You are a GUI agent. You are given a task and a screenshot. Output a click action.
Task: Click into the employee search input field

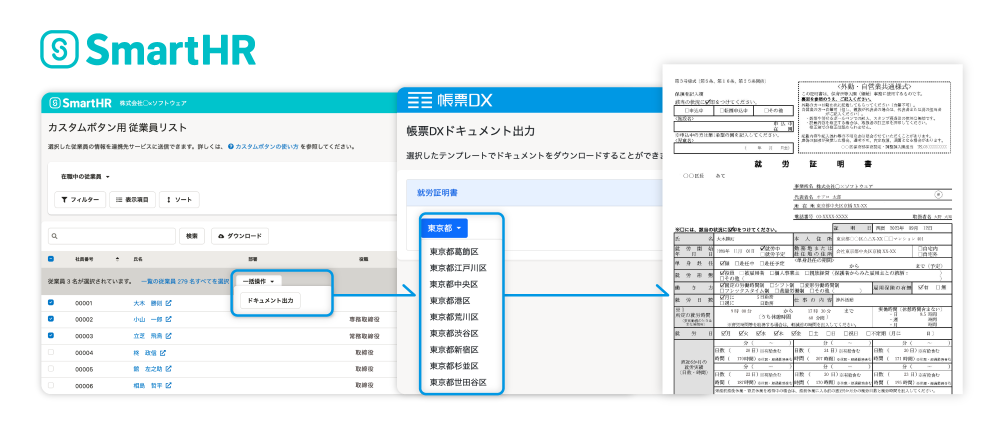(x=112, y=236)
